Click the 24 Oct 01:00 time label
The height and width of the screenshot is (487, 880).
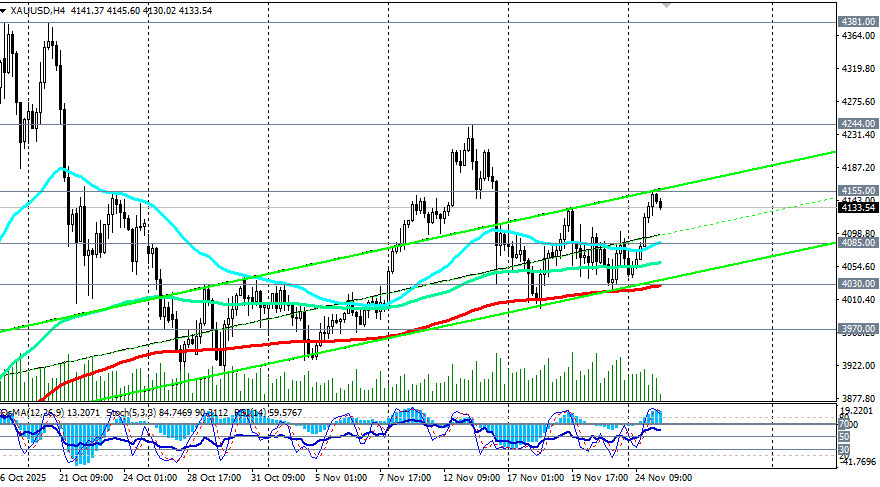[150, 477]
